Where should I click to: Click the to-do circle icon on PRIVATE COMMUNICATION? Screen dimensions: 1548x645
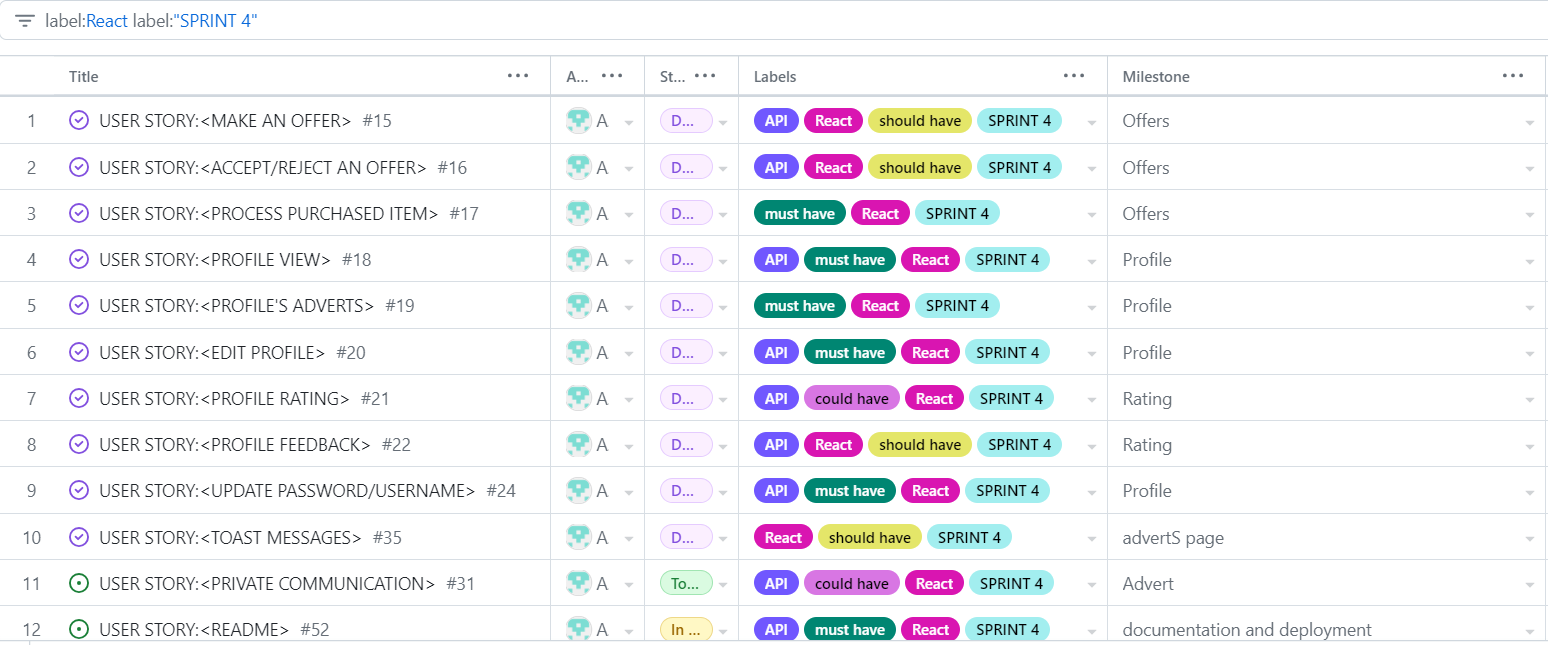pyautogui.click(x=79, y=582)
